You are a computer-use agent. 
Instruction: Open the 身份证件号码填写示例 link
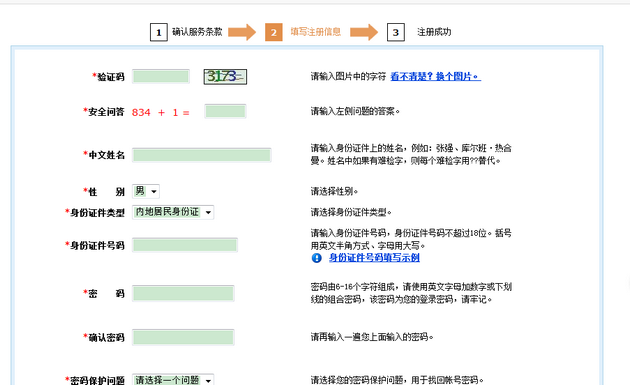(374, 258)
